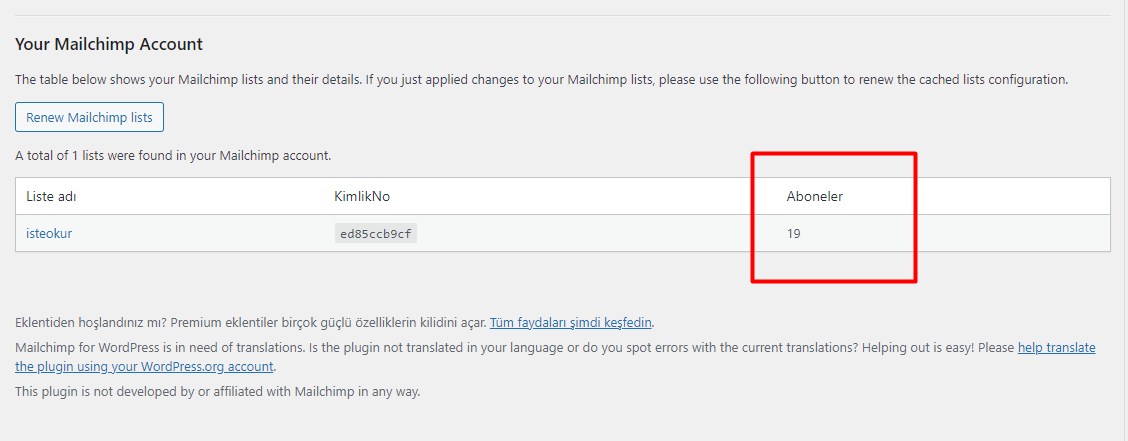Click the 'The table below shows' description paragraph
The height and width of the screenshot is (441, 1128).
point(542,80)
